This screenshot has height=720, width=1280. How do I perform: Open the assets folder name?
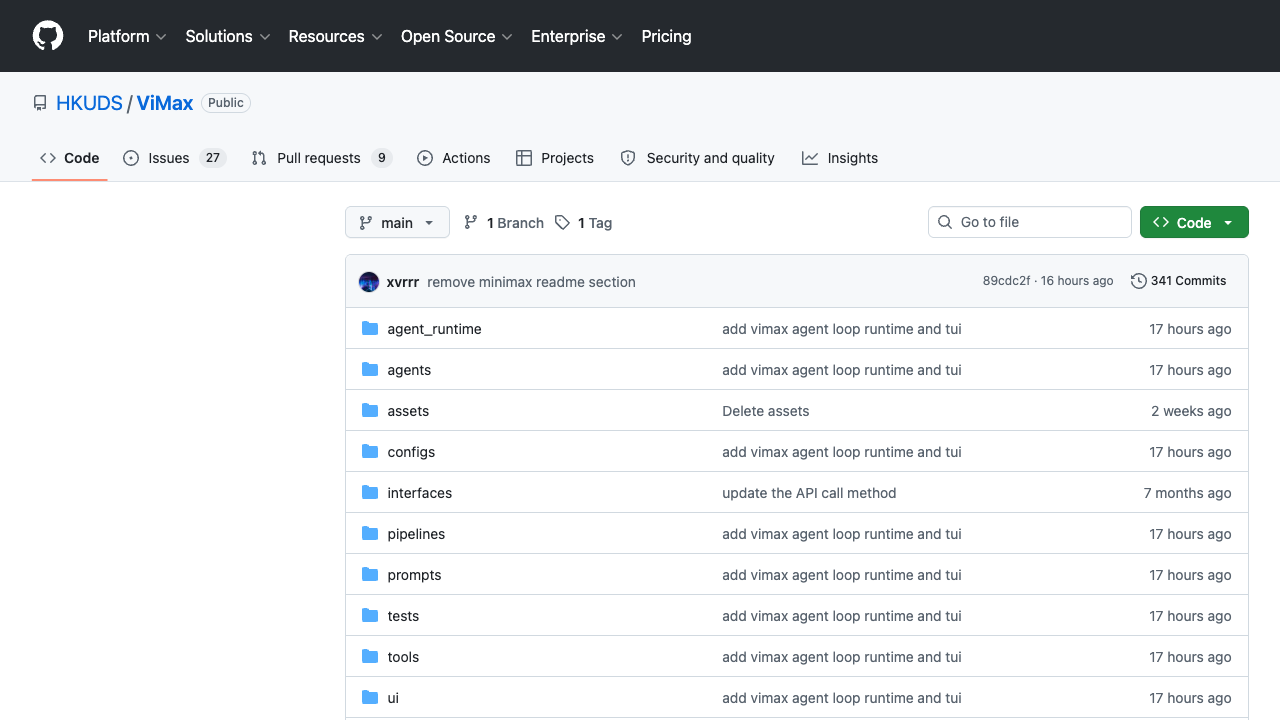[408, 411]
